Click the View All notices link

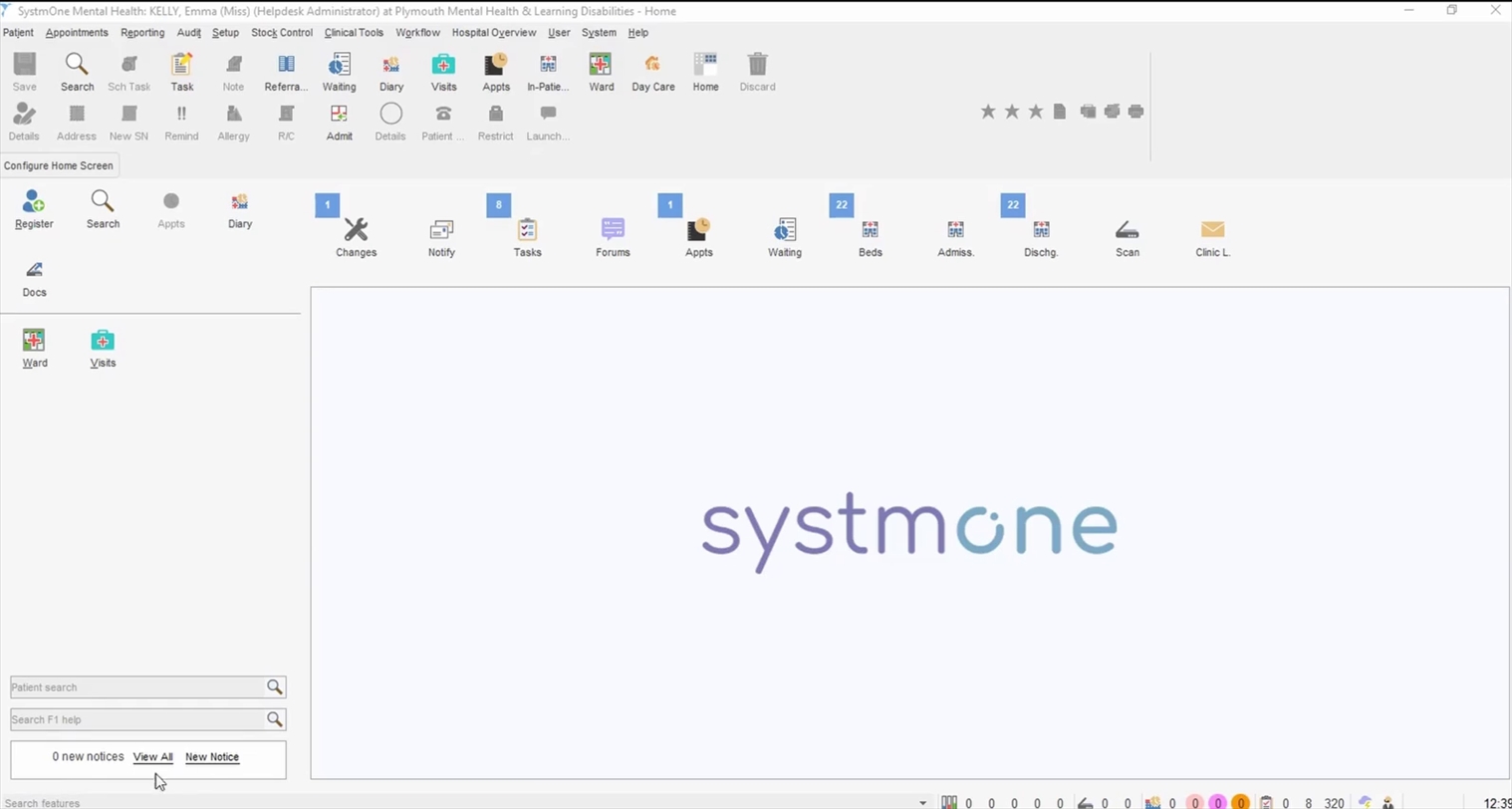tap(152, 757)
